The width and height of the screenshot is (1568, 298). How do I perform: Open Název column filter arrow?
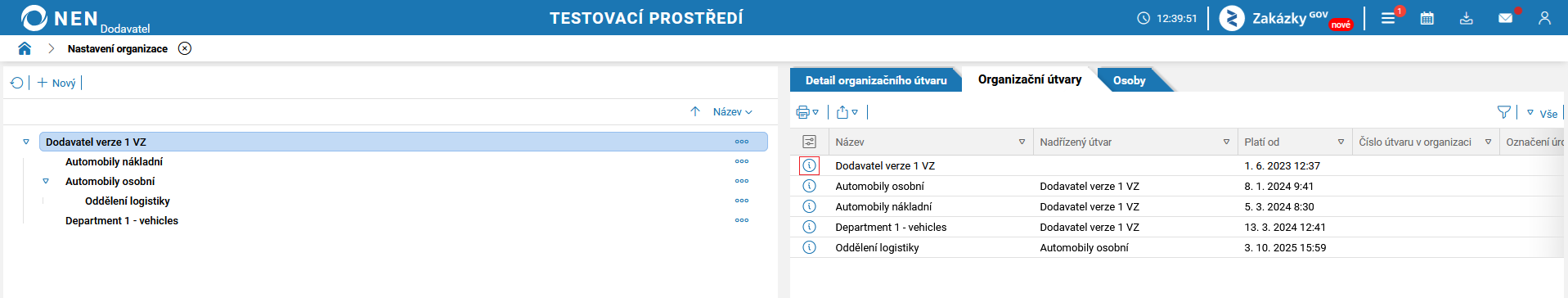coord(1022,142)
